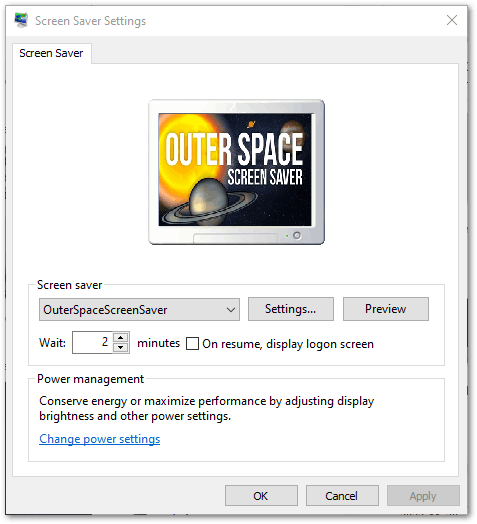Increase wait time with up spinner arrow

(x=121, y=337)
